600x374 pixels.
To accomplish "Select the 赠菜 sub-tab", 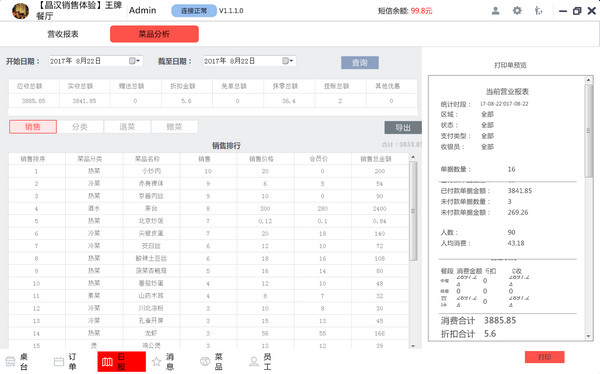I will click(x=174, y=127).
